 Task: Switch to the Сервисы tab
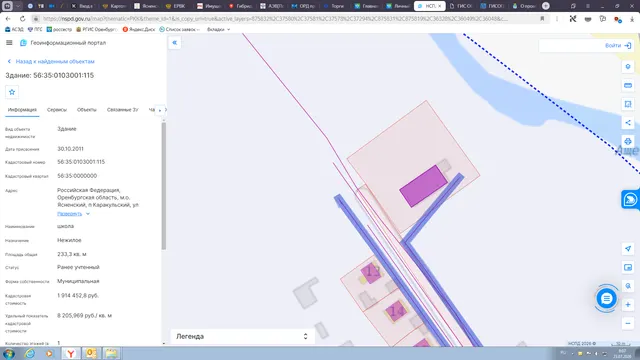(57, 110)
